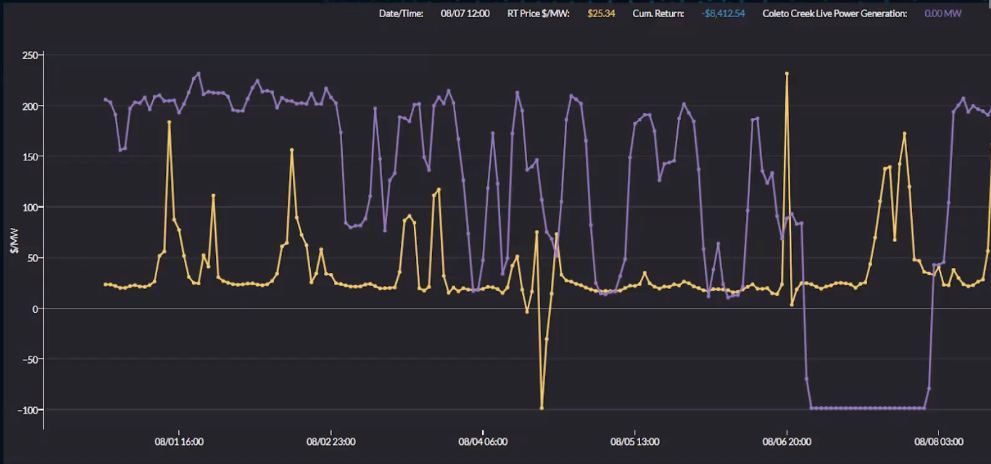Click the Date/Time label
991x464 pixels.
click(x=401, y=13)
